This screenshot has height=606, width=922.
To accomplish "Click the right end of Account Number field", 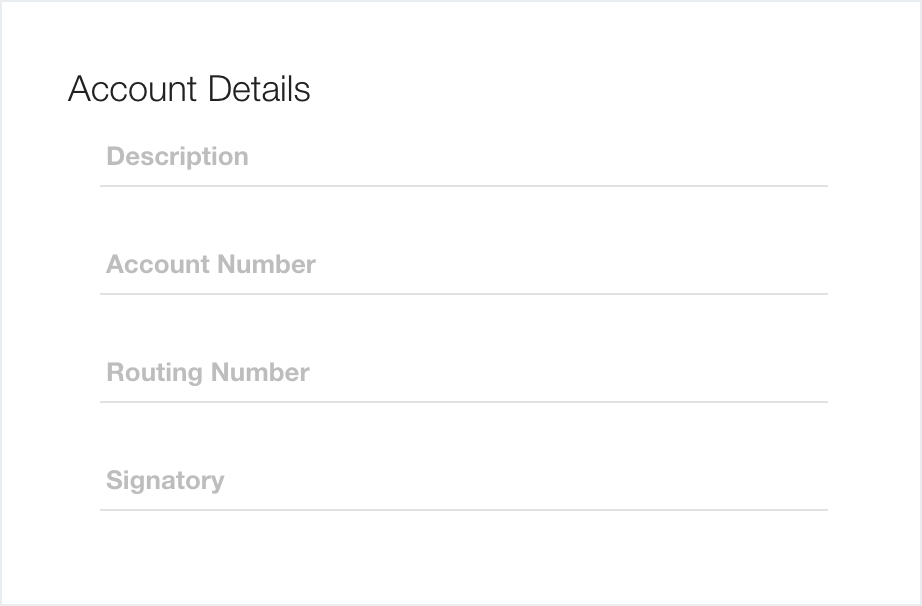I will (810, 266).
